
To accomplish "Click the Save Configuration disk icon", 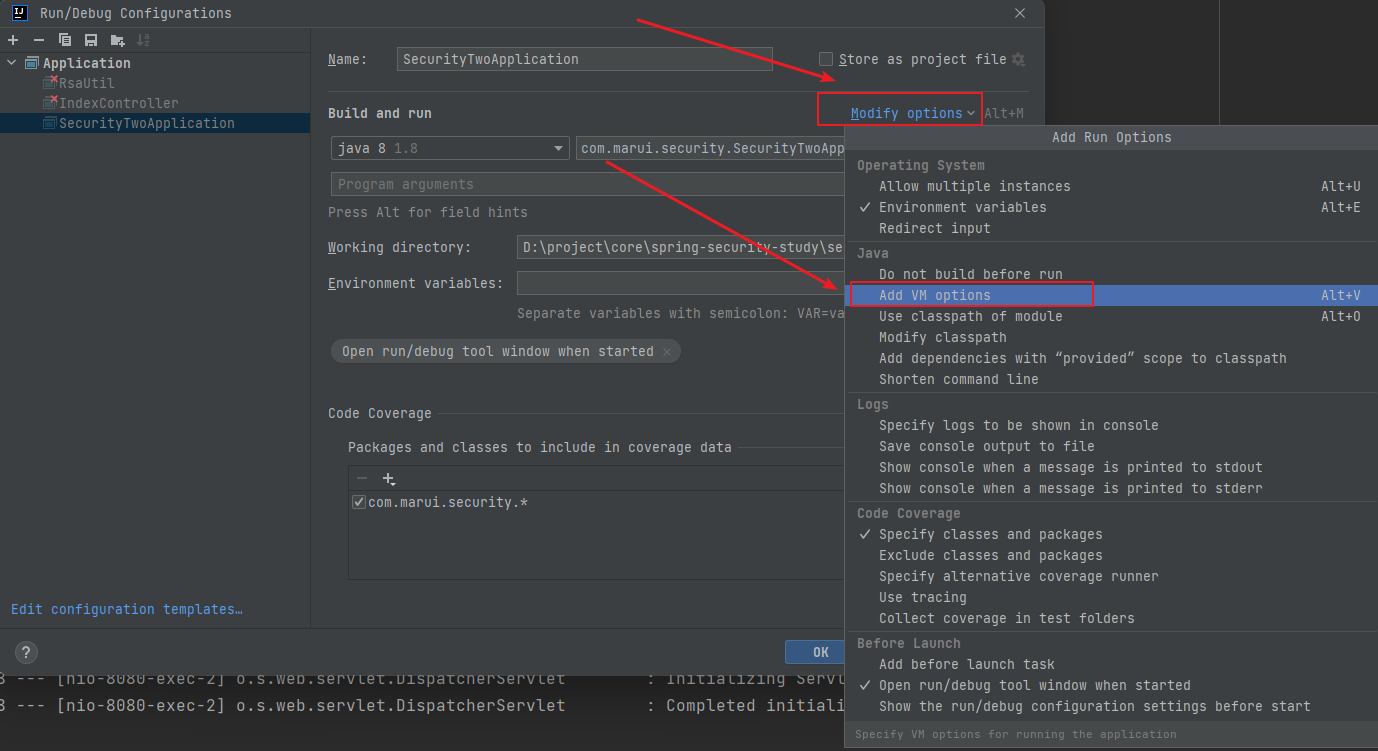I will pyautogui.click(x=91, y=40).
